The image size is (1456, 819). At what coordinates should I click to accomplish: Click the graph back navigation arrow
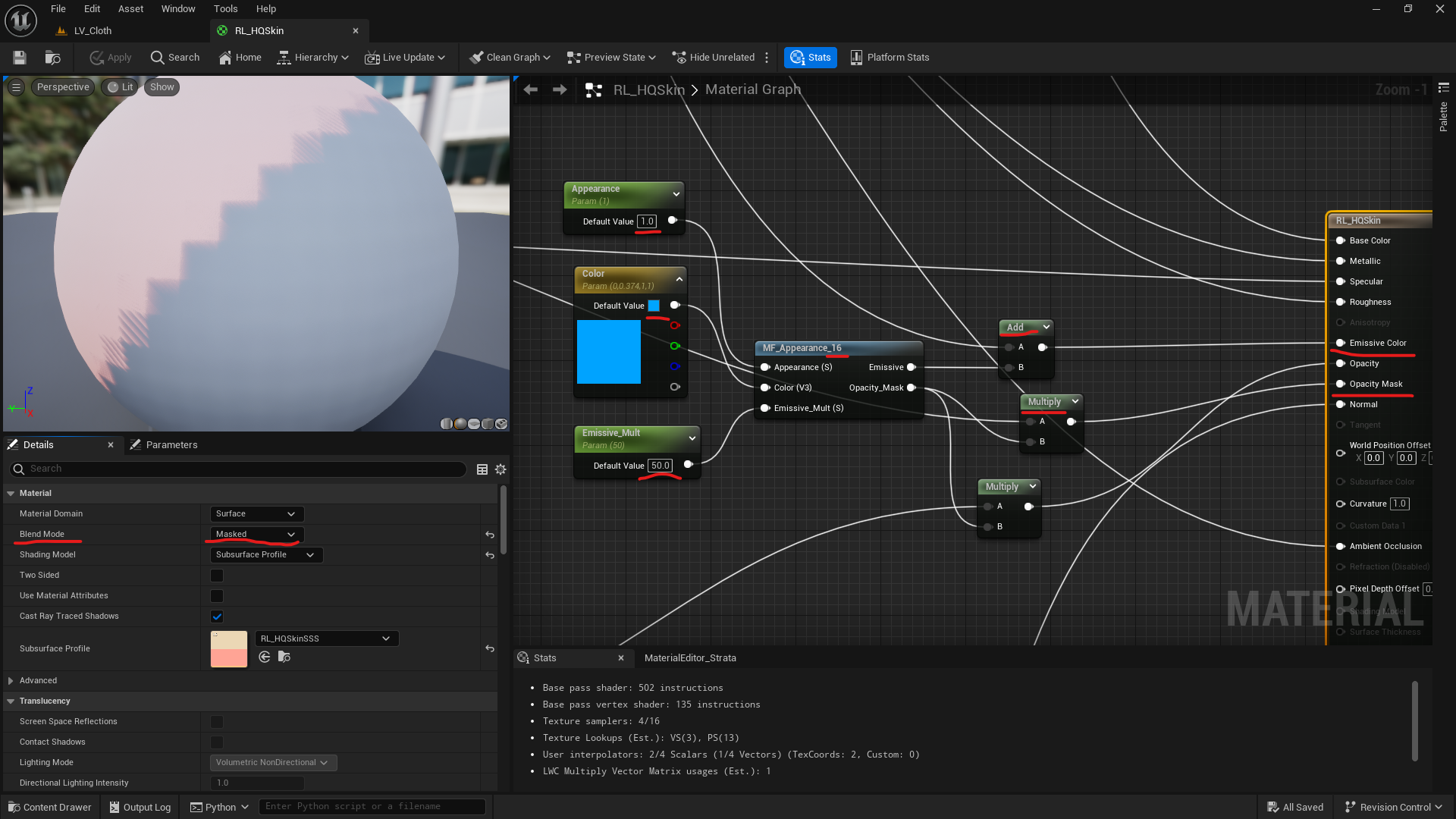pos(531,89)
